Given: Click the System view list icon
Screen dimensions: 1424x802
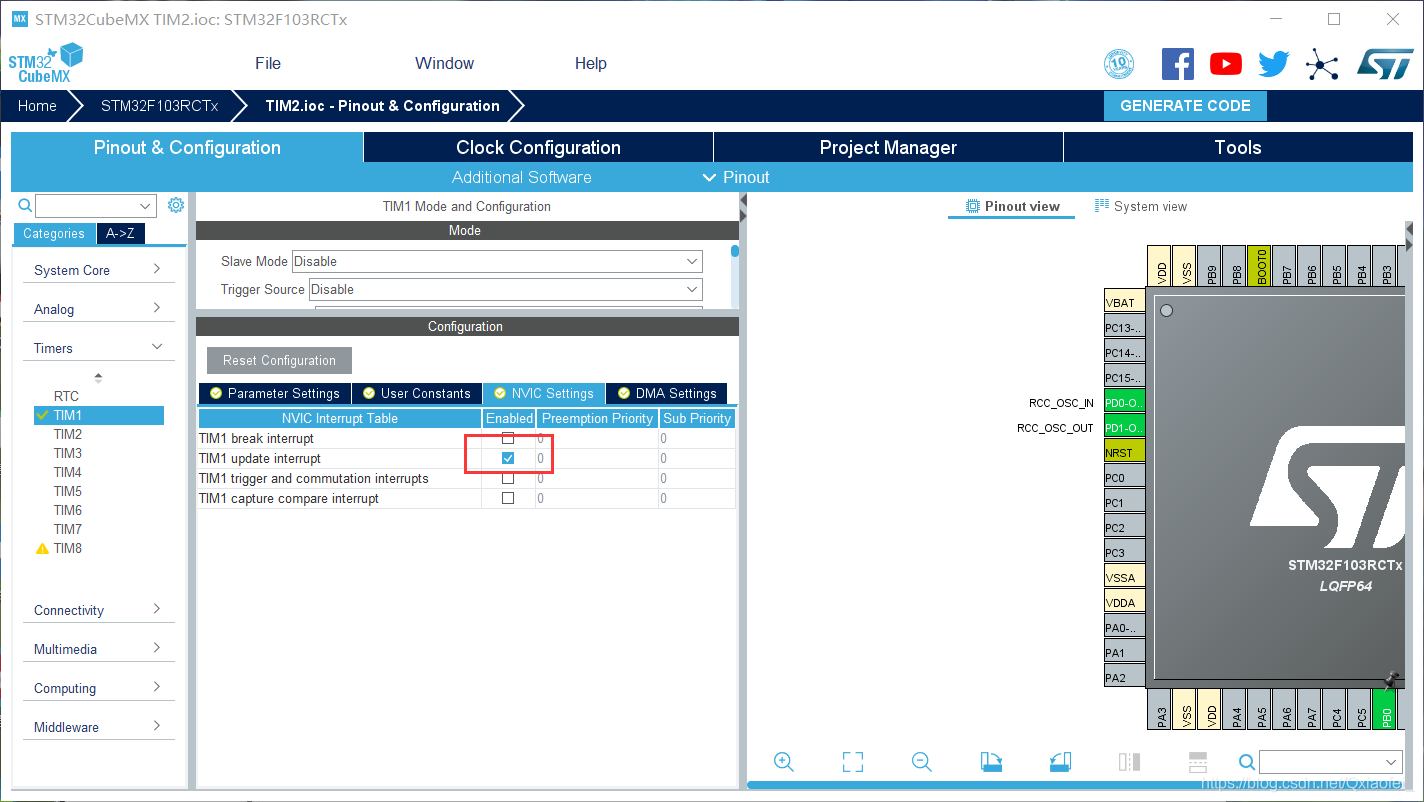Looking at the screenshot, I should [x=1102, y=206].
